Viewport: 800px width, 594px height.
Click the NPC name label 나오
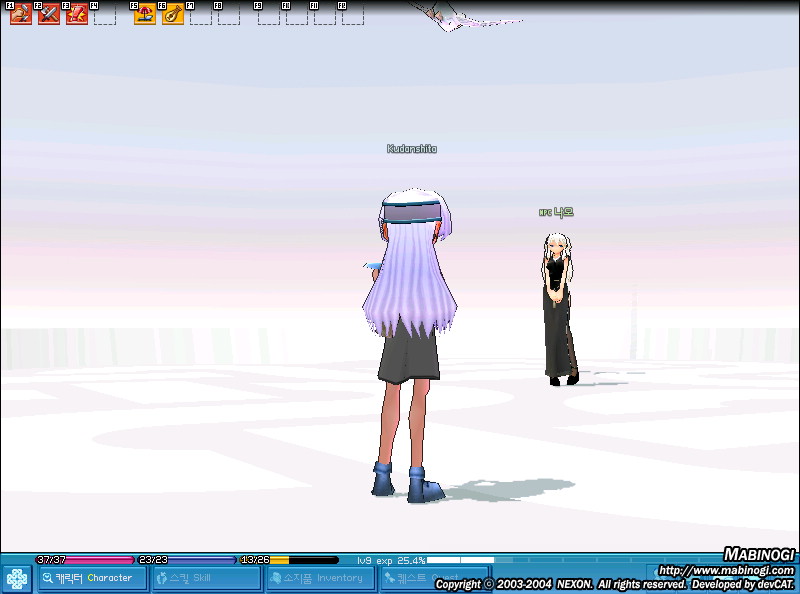tap(556, 212)
